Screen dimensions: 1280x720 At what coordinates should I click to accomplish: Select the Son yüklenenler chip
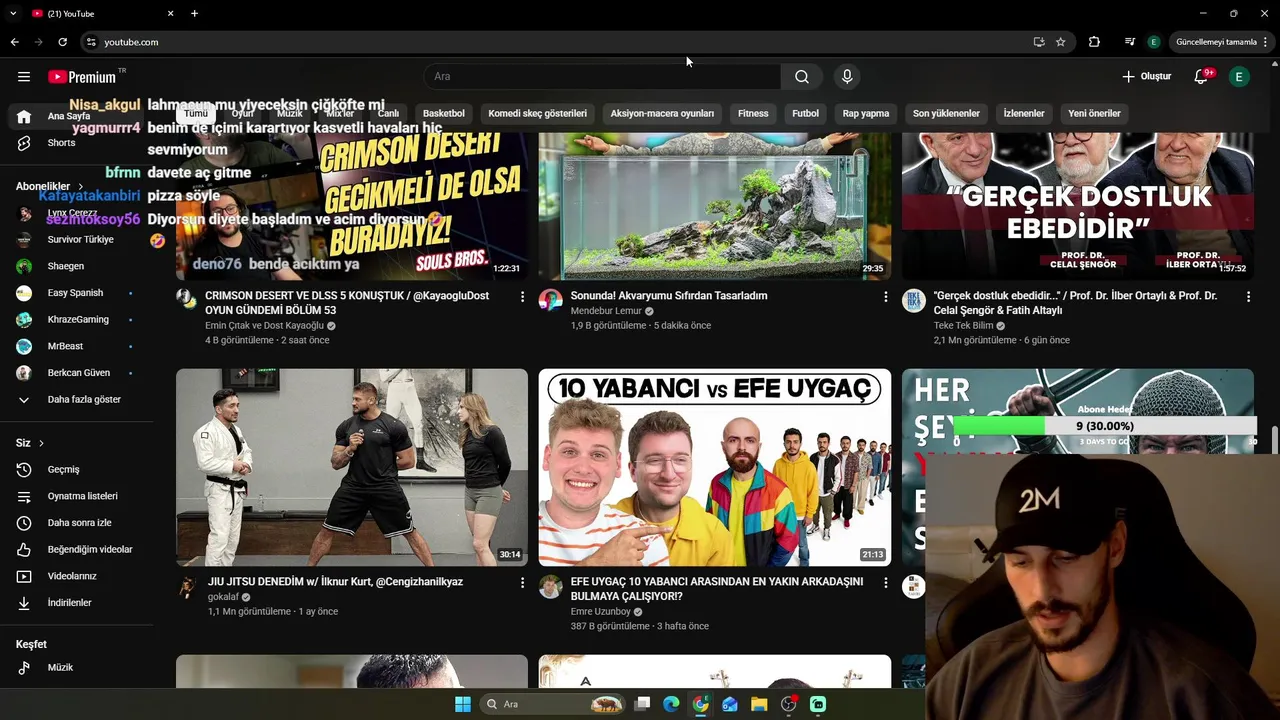pos(946,114)
